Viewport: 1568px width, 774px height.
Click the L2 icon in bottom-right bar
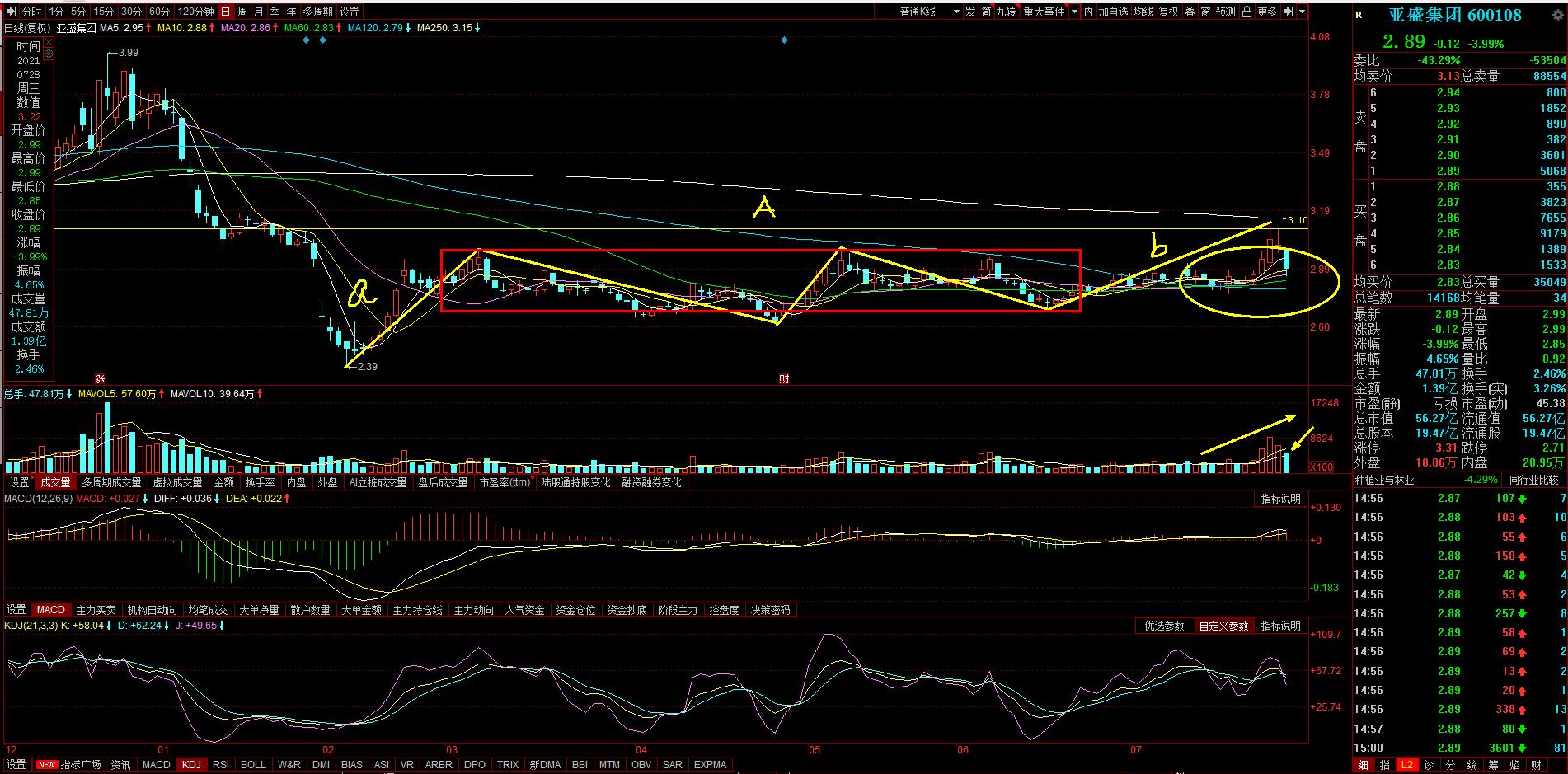tap(1406, 765)
